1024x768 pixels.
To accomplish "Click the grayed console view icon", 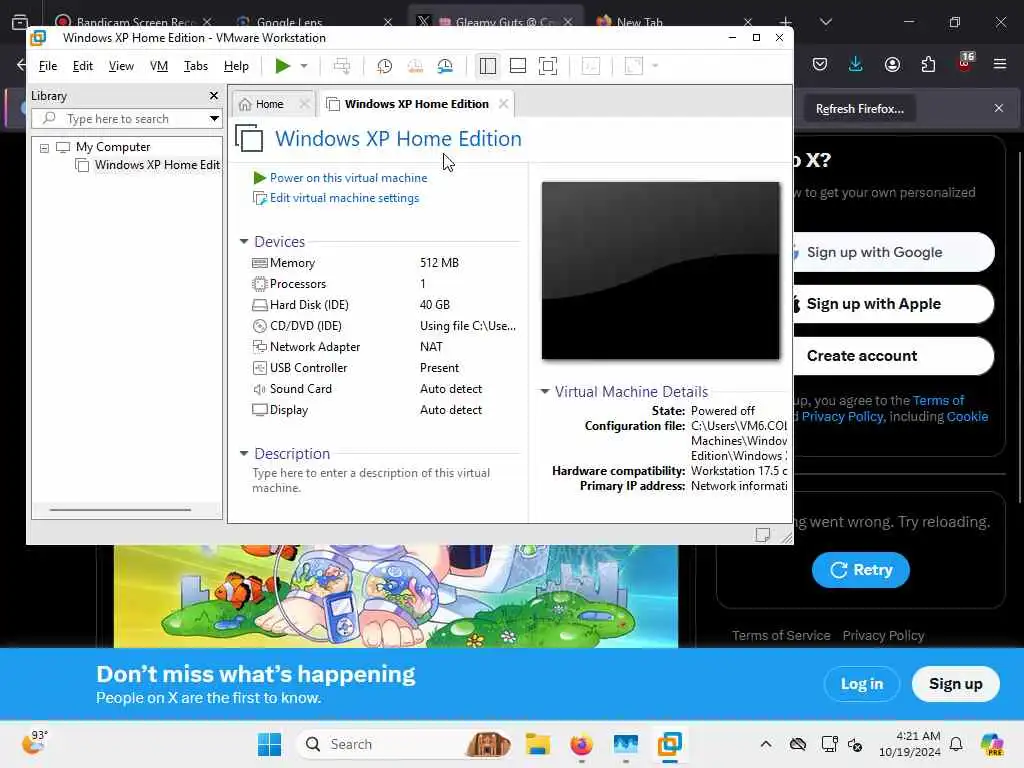I will pos(591,66).
